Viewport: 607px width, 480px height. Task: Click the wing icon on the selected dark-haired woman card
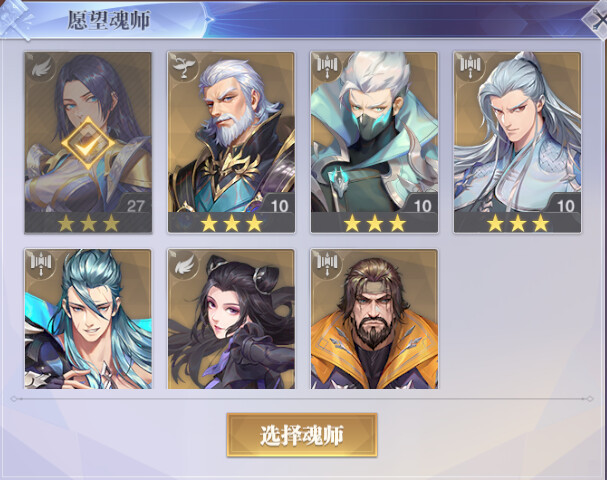click(x=41, y=68)
